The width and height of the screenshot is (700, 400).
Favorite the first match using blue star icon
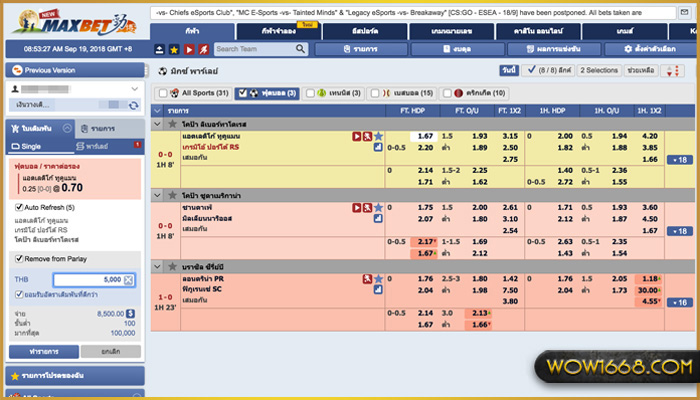(378, 135)
